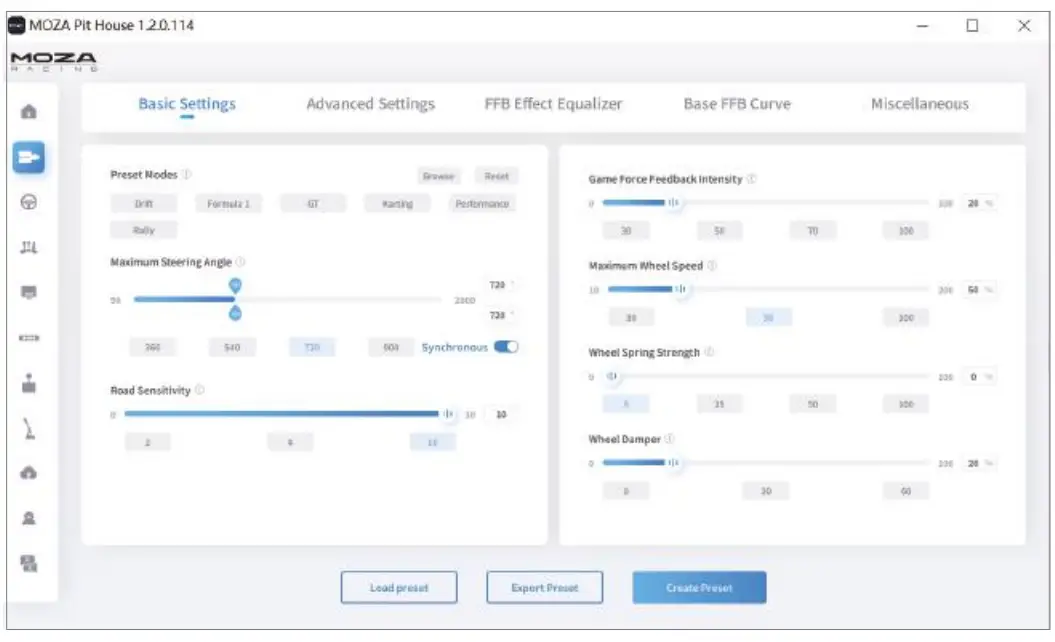Click the Wheel Spring Strength value field
Screen dimensions: 1055x642
978,377
